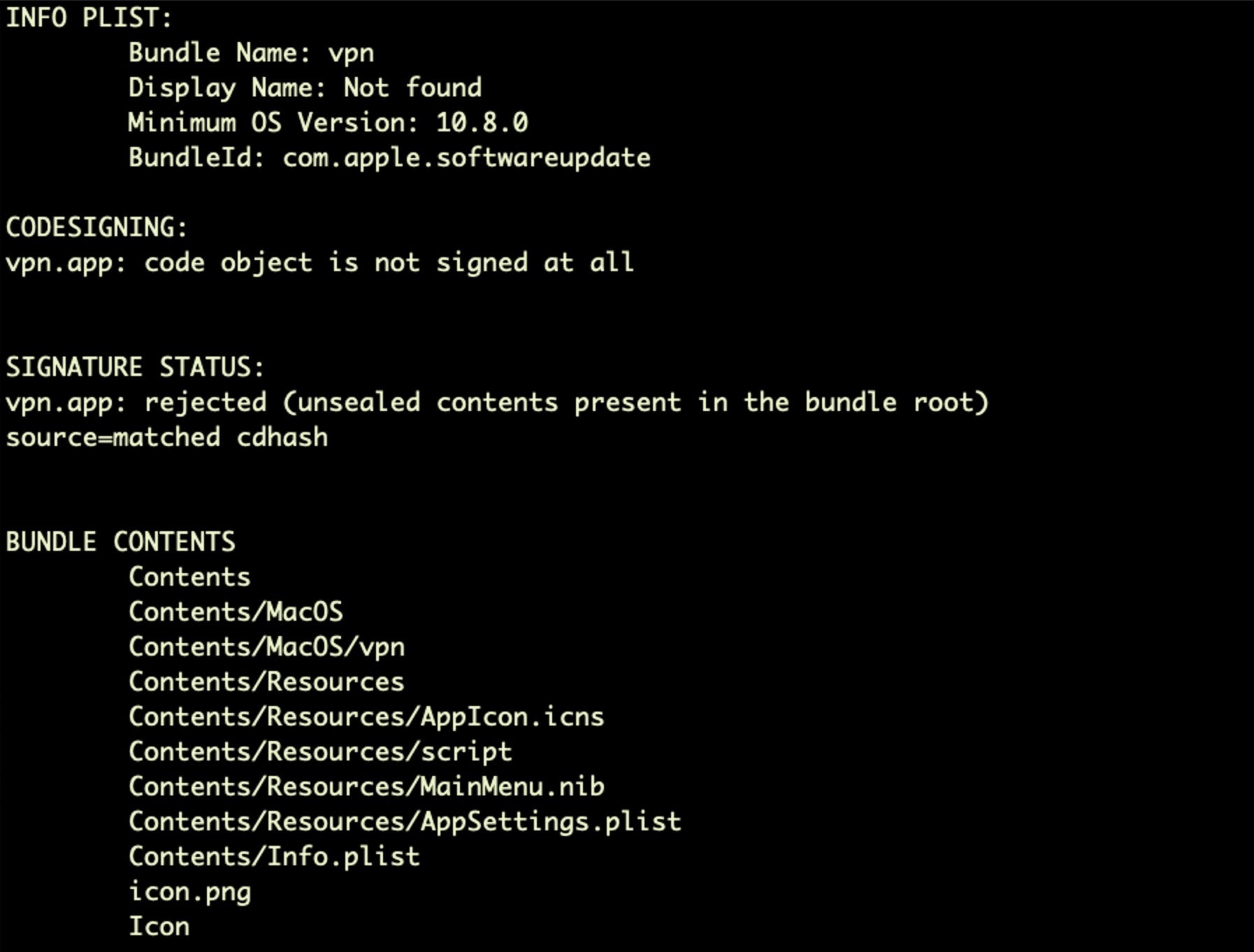Click the 'code object is not signed' line

point(319,263)
